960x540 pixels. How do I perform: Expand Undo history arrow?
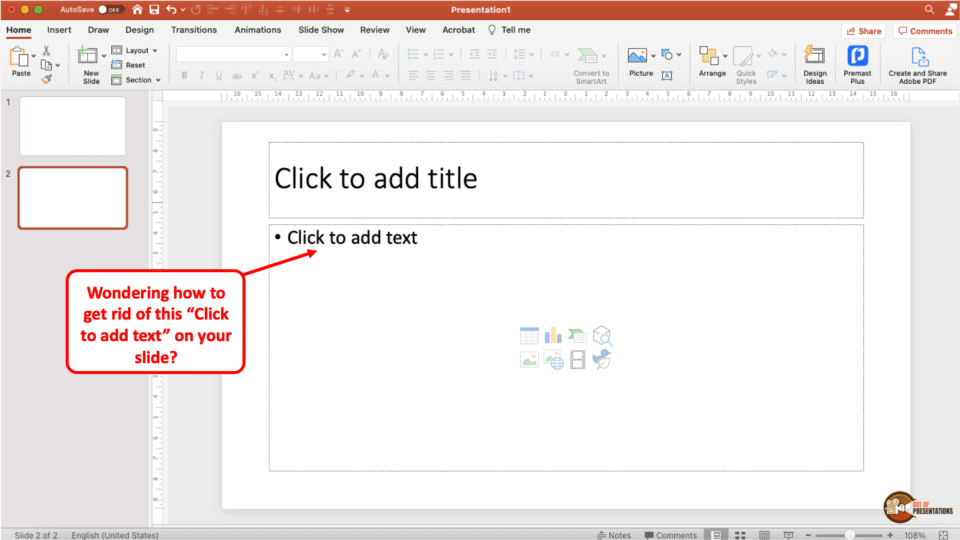point(183,10)
